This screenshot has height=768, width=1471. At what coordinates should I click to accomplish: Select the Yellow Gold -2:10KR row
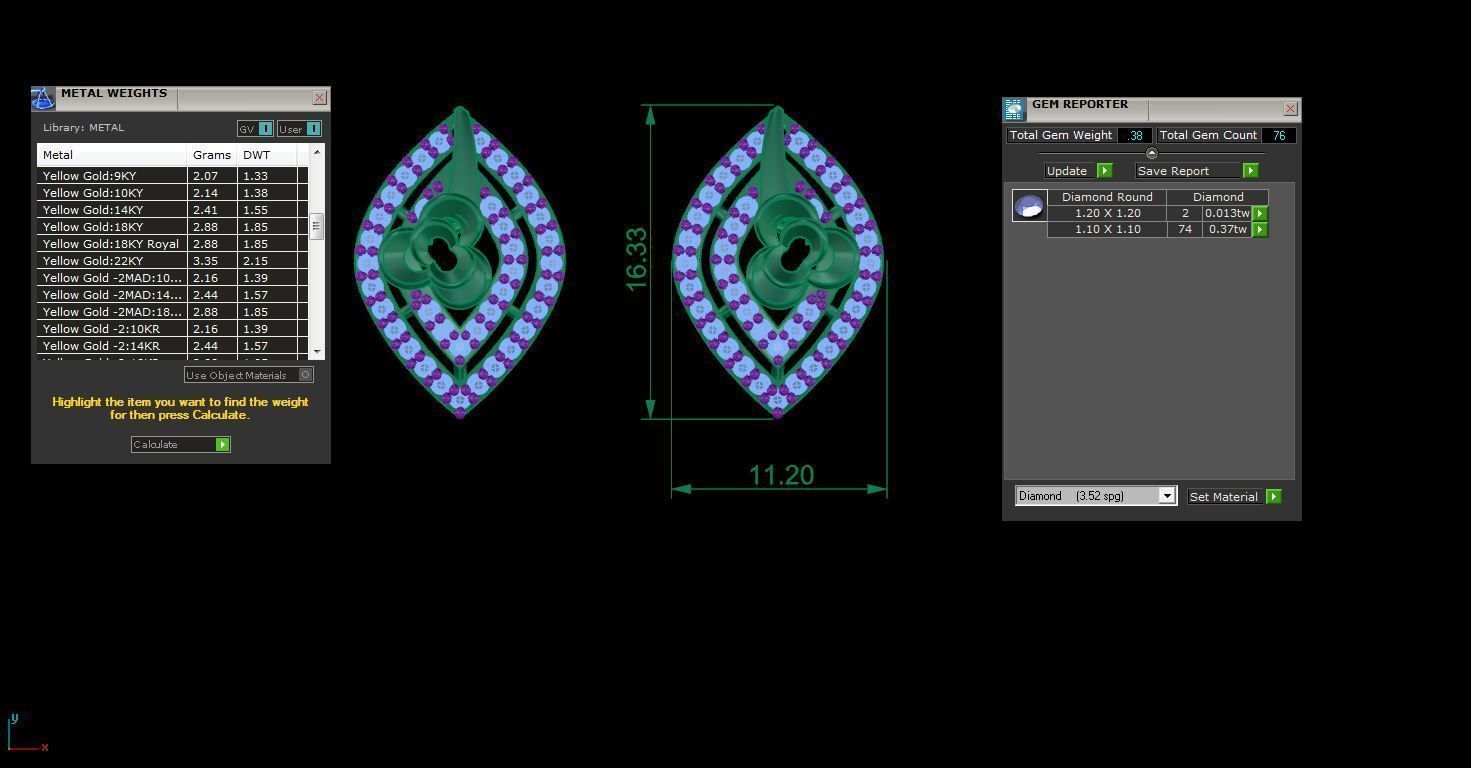172,329
